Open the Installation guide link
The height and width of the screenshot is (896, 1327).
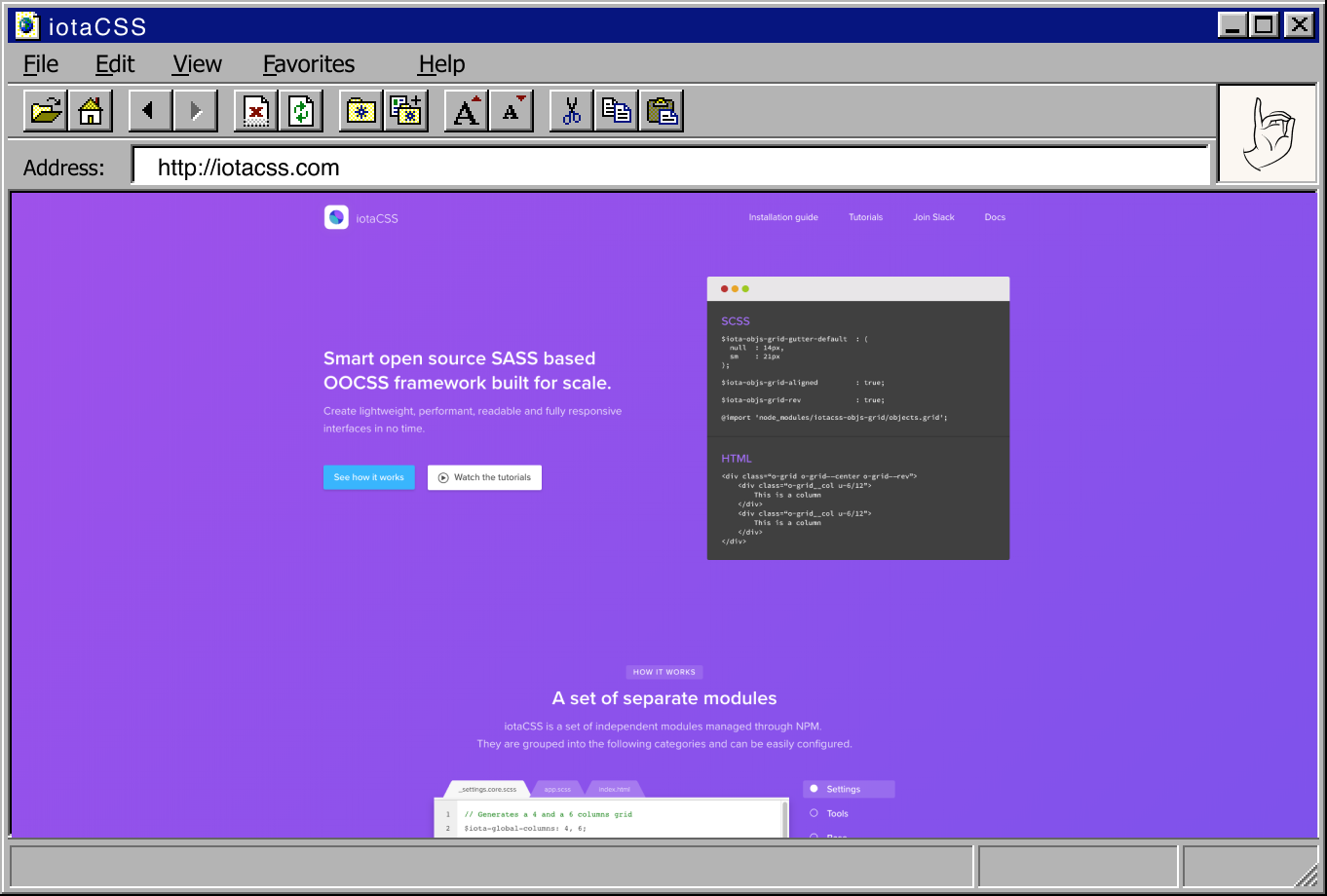783,217
